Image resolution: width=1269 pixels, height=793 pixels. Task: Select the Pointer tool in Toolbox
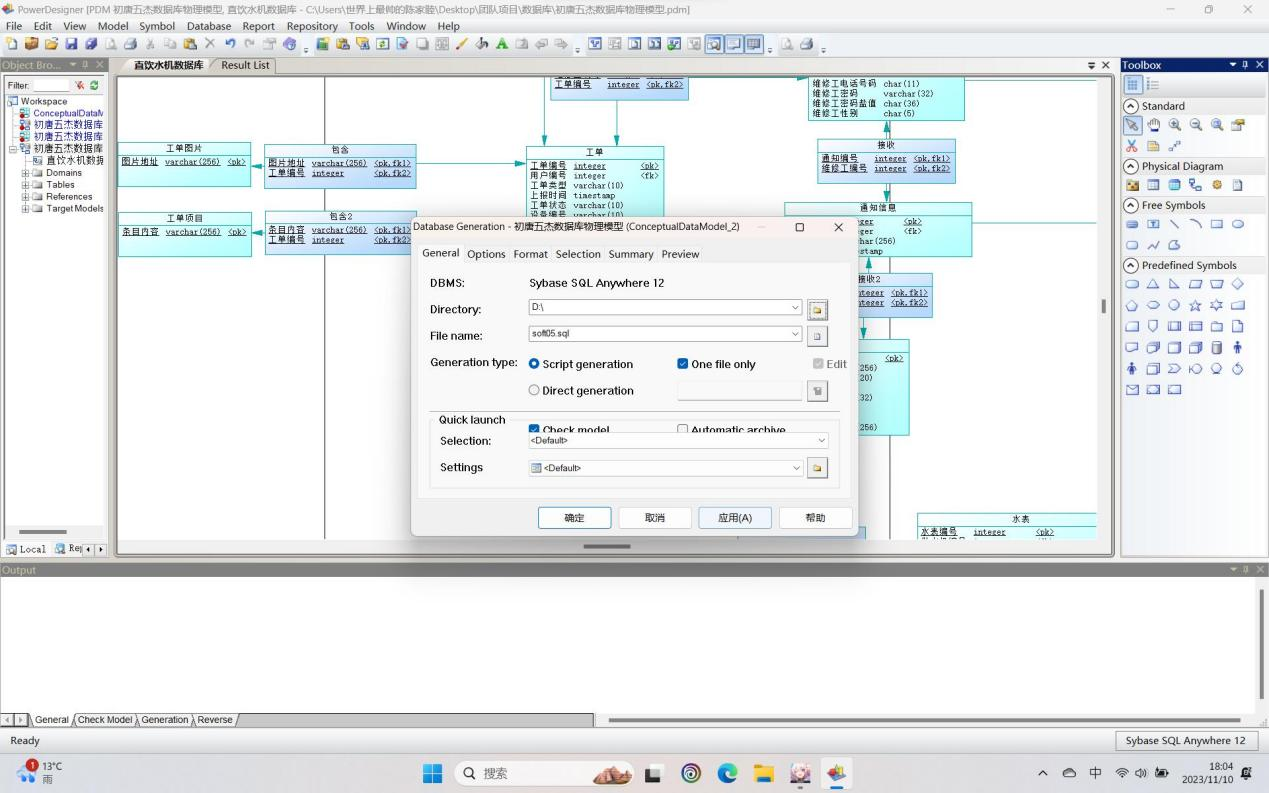click(1132, 125)
